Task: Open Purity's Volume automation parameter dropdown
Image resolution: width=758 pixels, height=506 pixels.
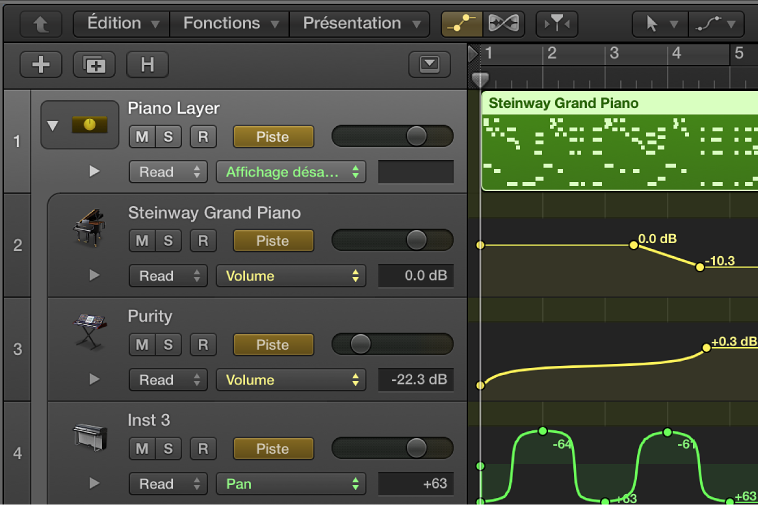Action: (291, 380)
